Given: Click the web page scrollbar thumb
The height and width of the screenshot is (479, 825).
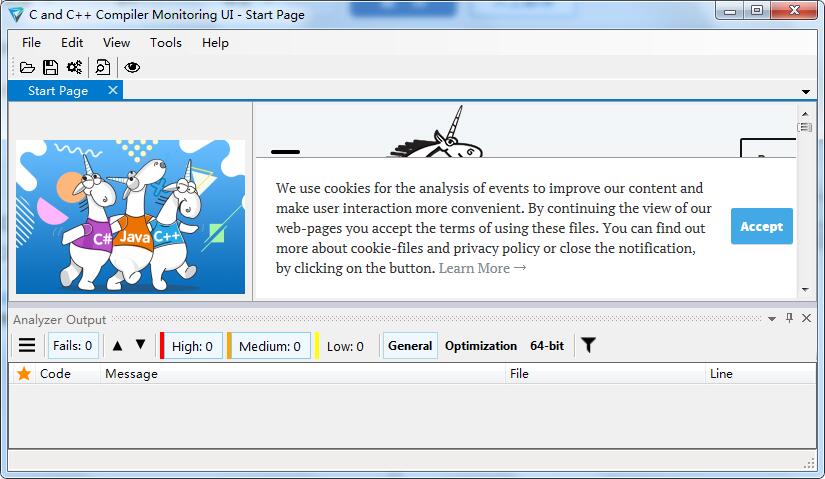Looking at the screenshot, I should (x=805, y=127).
